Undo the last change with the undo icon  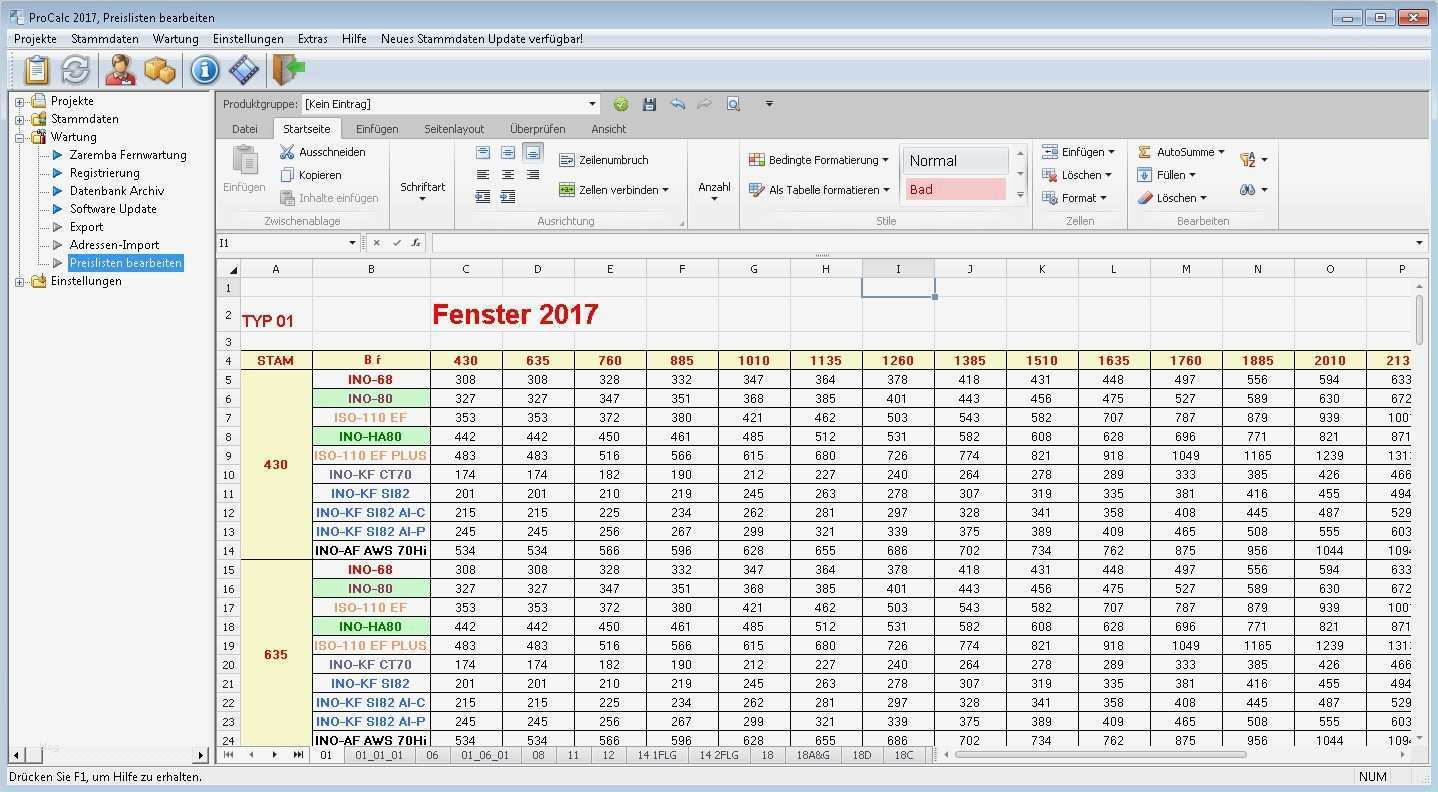pyautogui.click(x=676, y=103)
